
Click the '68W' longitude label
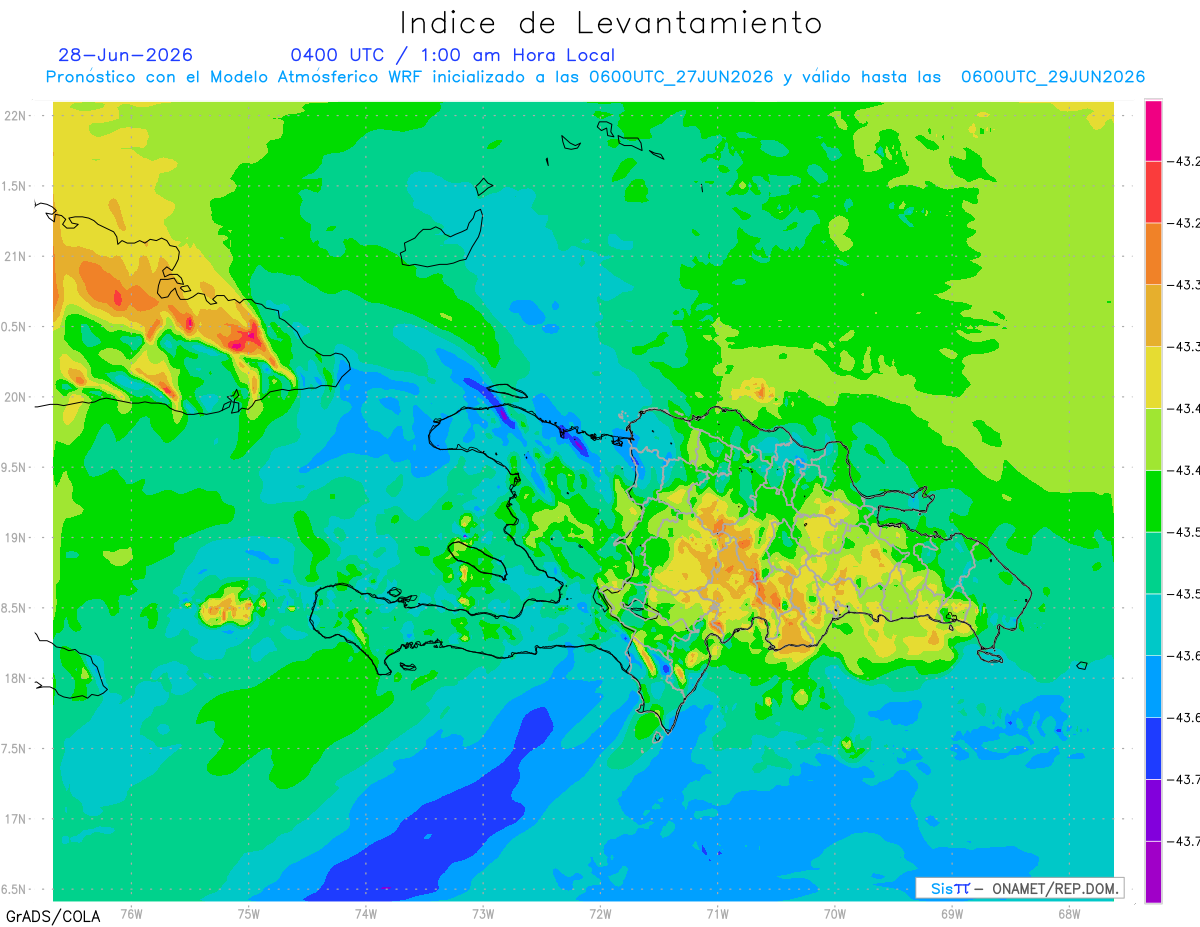1069,914
